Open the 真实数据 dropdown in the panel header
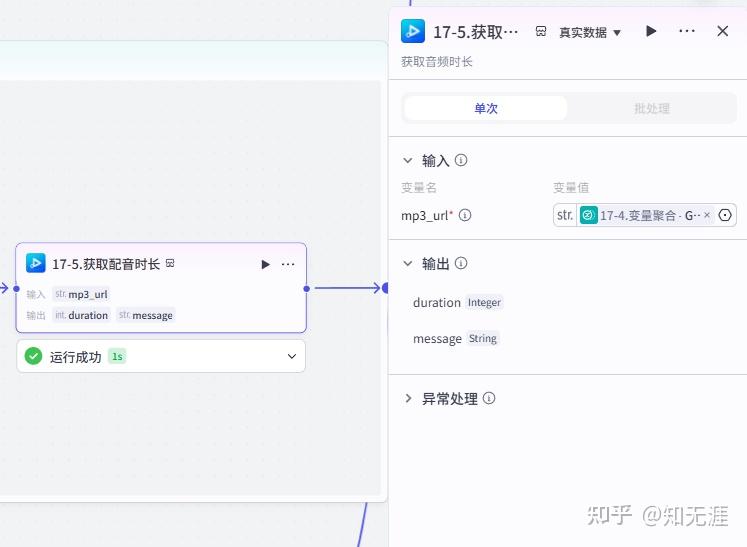This screenshot has height=547, width=747. 590,32
